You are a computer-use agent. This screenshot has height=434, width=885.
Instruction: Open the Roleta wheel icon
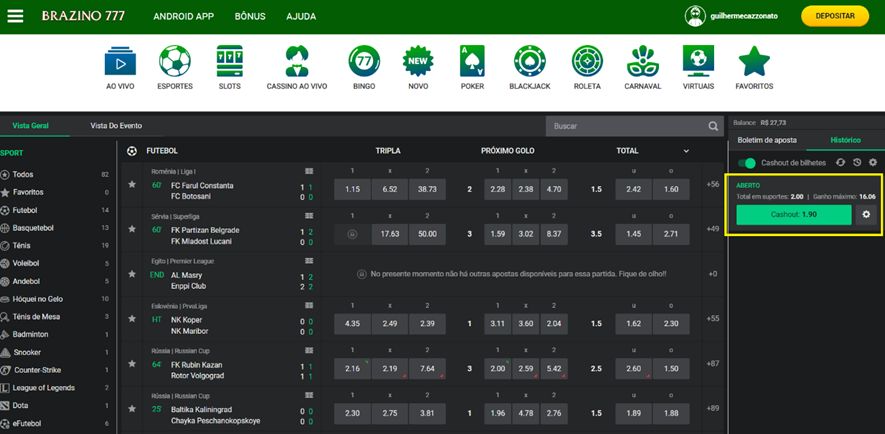(x=587, y=61)
